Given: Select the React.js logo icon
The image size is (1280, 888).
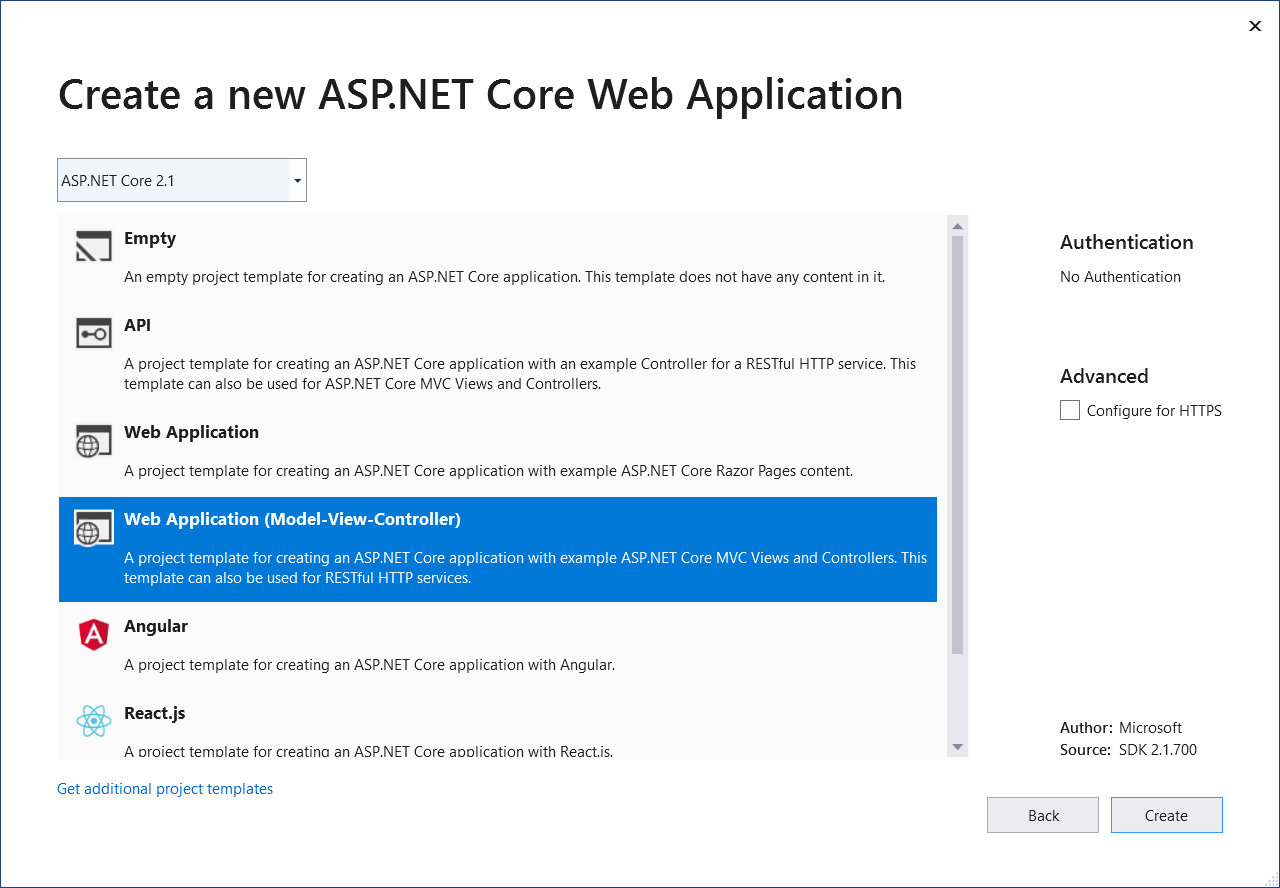Looking at the screenshot, I should tap(93, 721).
